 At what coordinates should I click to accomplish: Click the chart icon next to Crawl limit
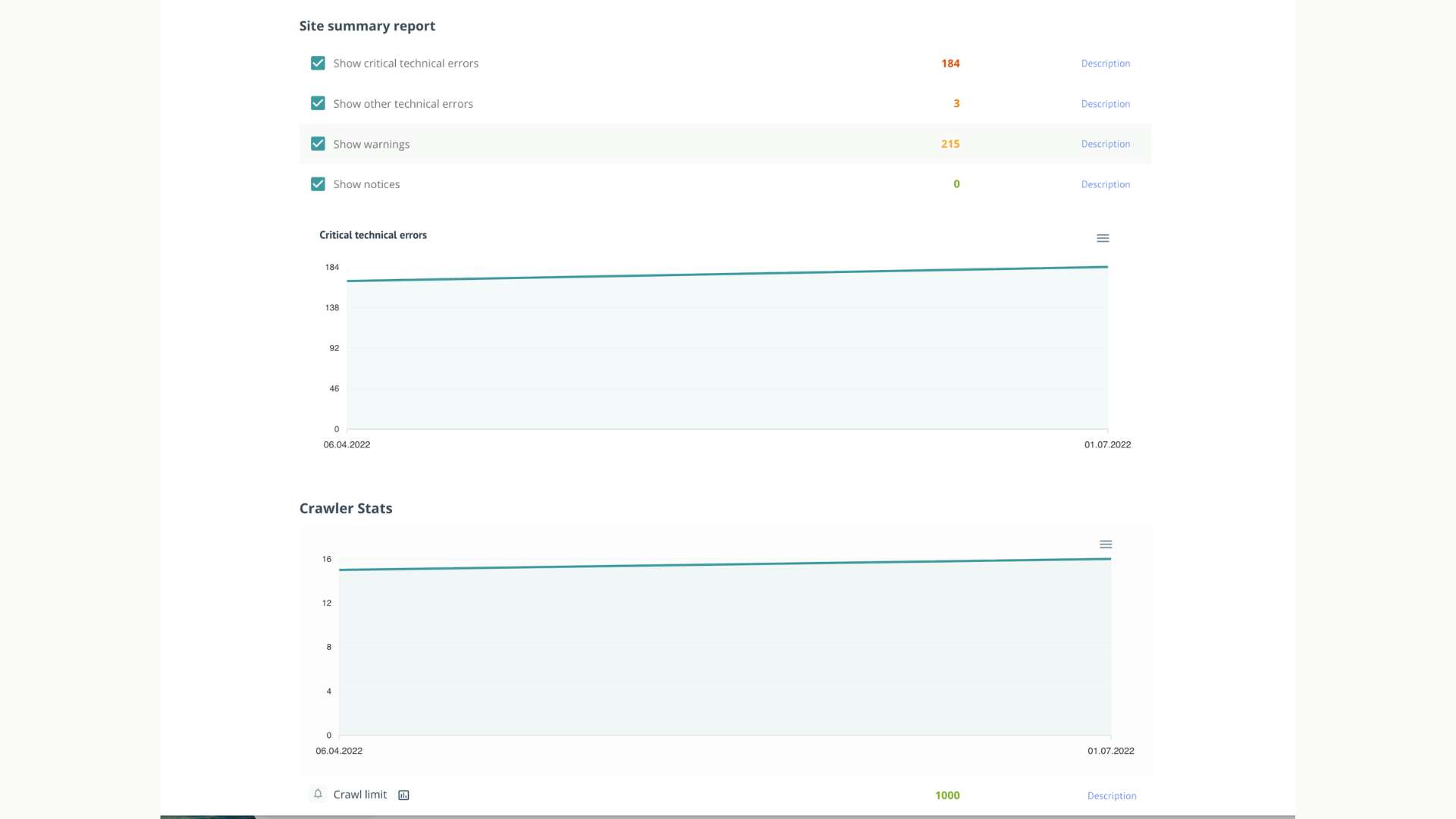(x=403, y=795)
